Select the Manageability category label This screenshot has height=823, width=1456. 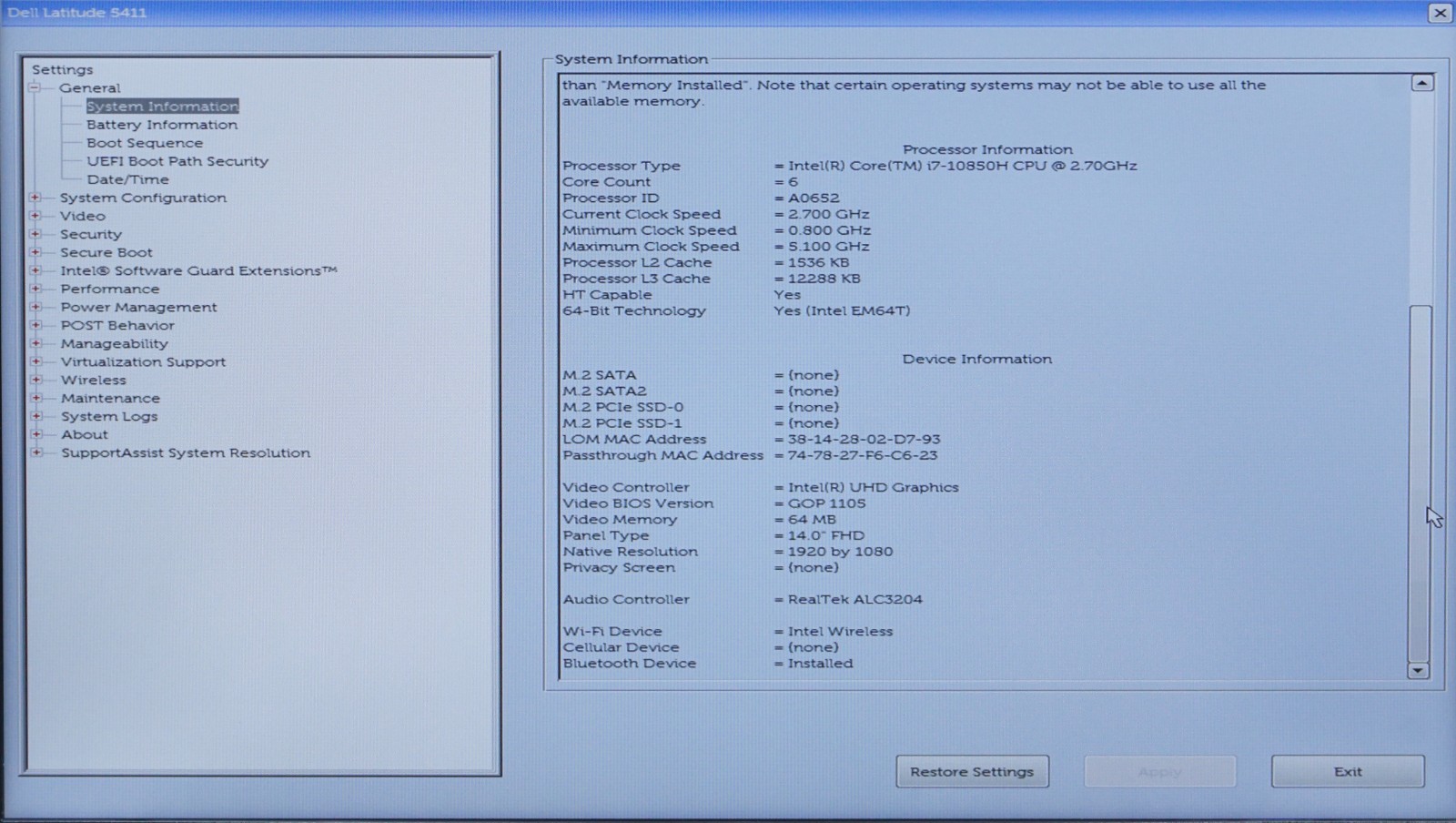pyautogui.click(x=115, y=343)
